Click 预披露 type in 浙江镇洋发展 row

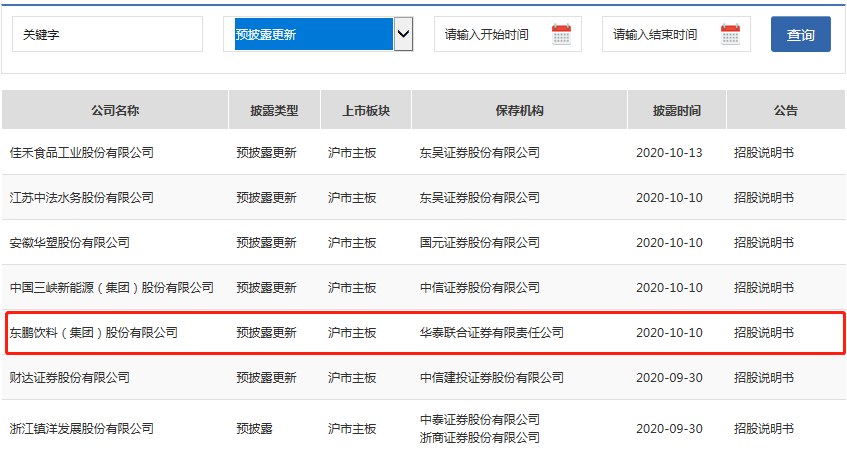254,428
